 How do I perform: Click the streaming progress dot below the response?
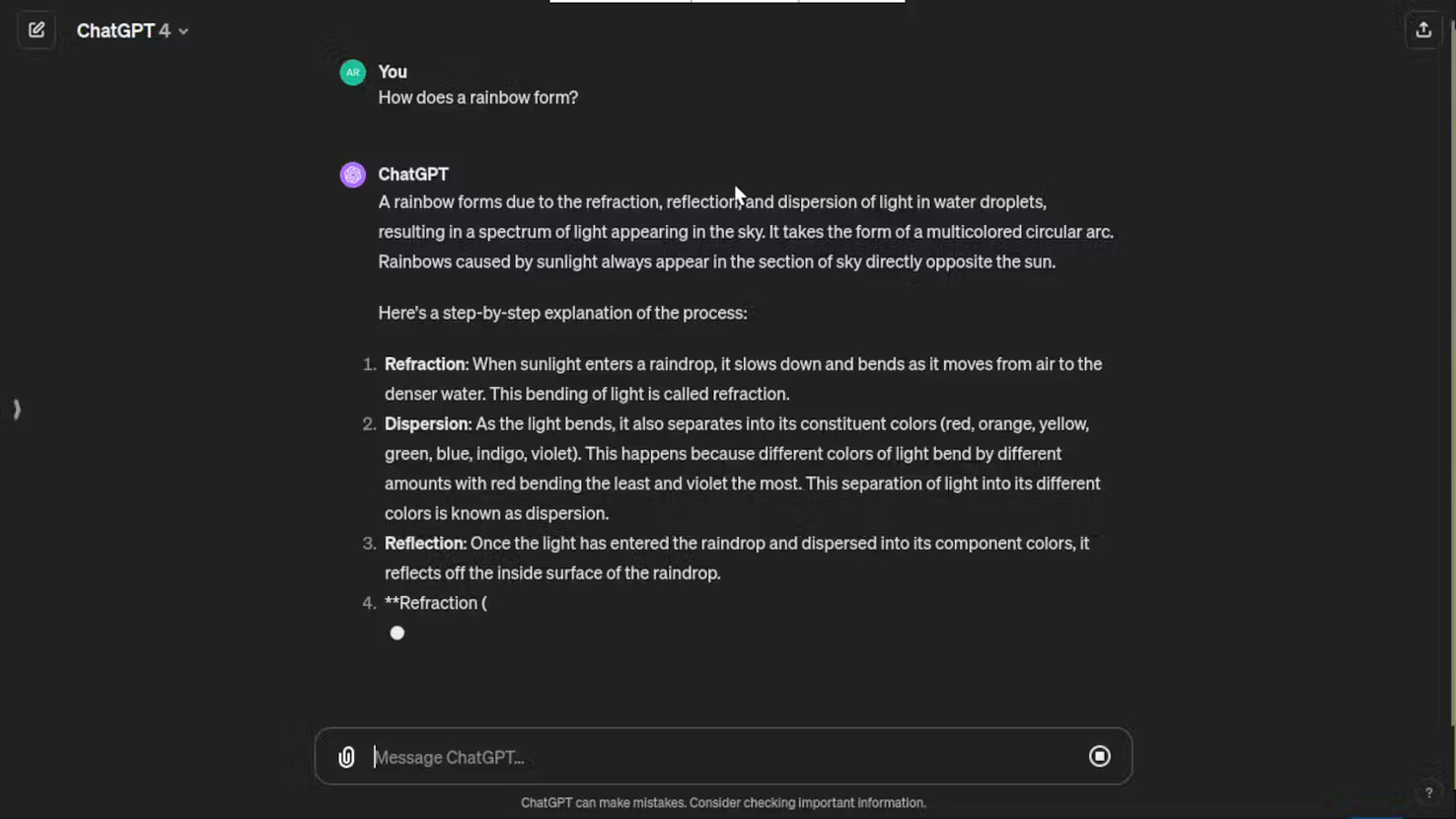[397, 633]
